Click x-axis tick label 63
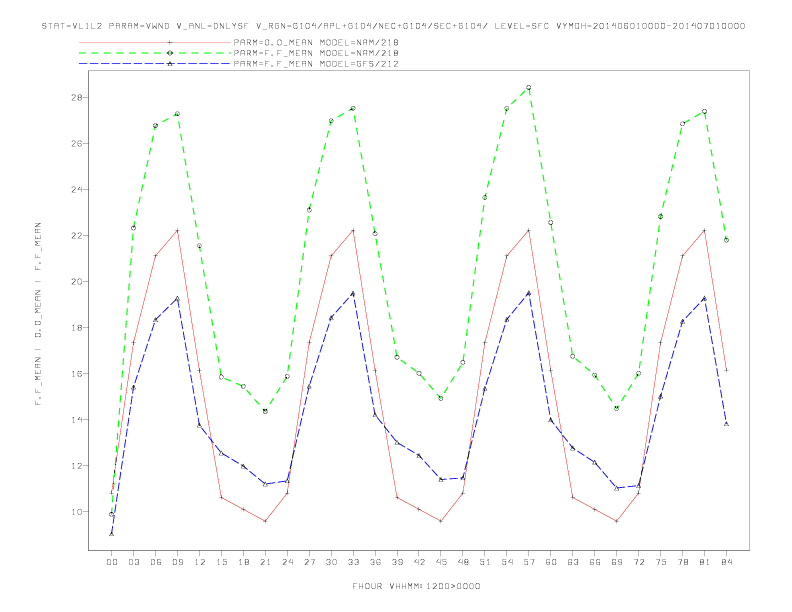 573,562
